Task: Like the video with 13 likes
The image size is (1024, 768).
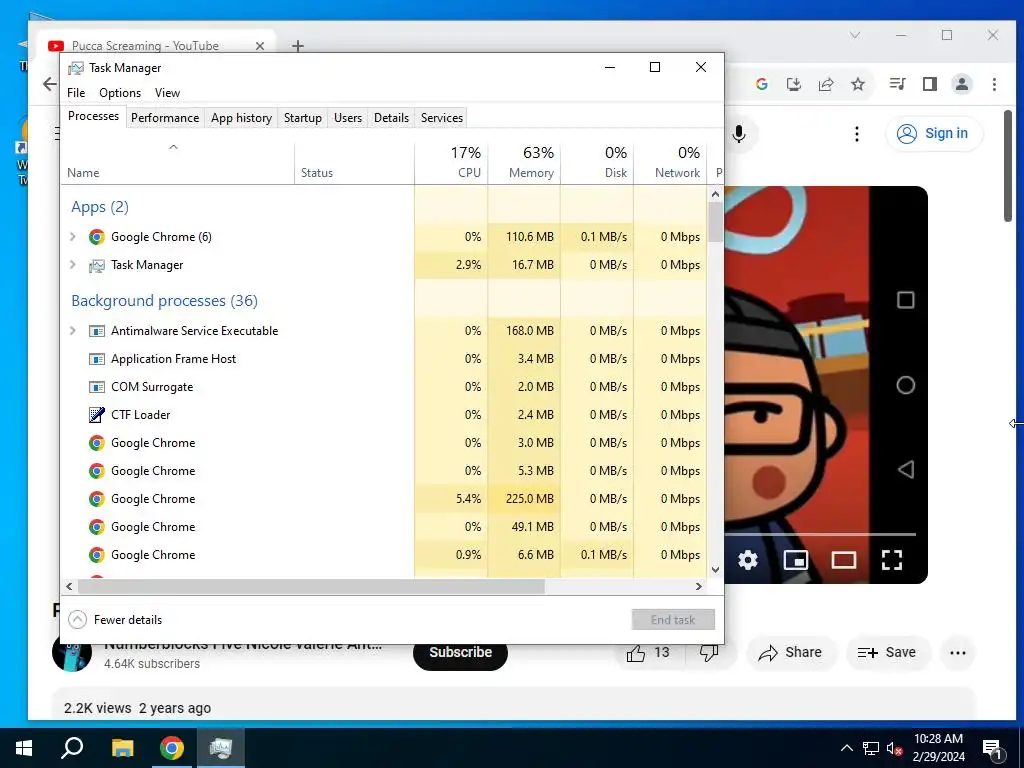Action: click(x=648, y=652)
